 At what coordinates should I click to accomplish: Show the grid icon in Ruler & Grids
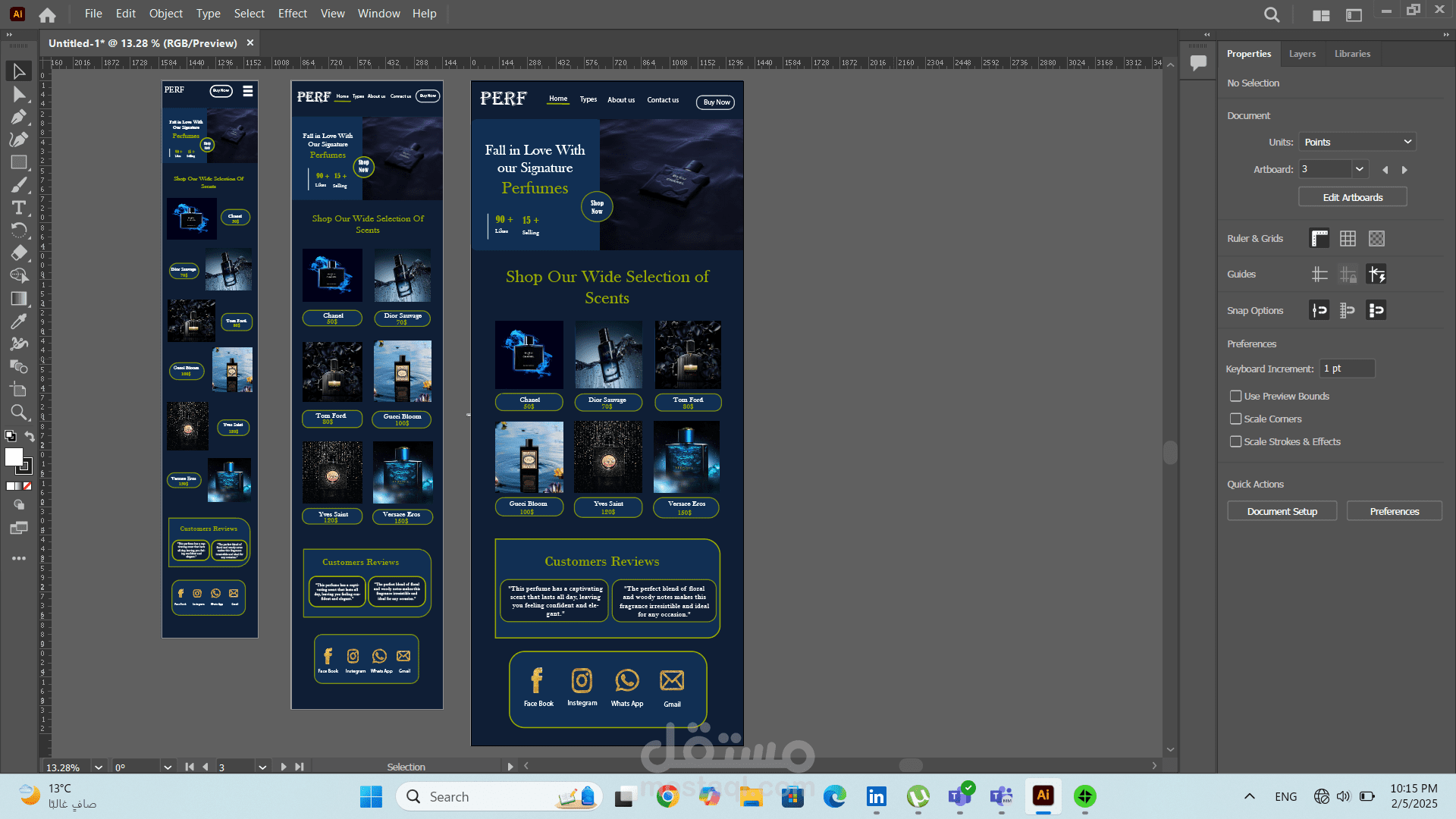pyautogui.click(x=1348, y=239)
